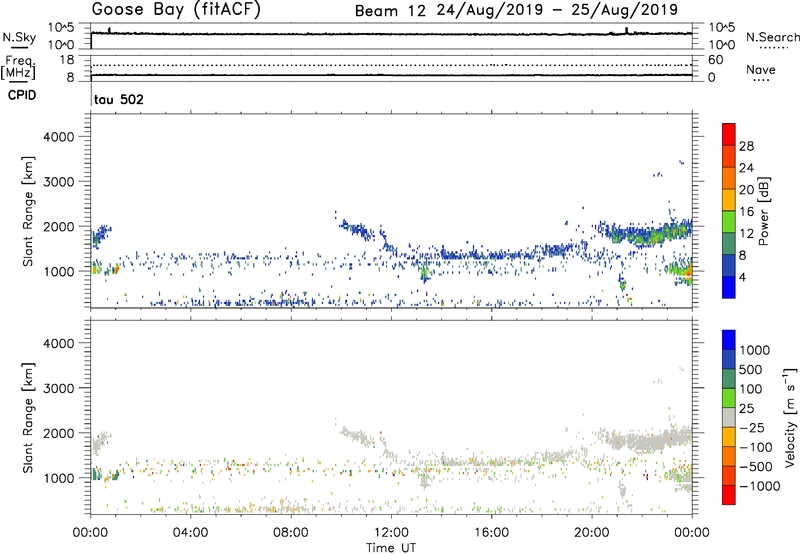Click the '-500' tick on the velocity colorbar
The width and height of the screenshot is (800, 554).
pos(755,467)
